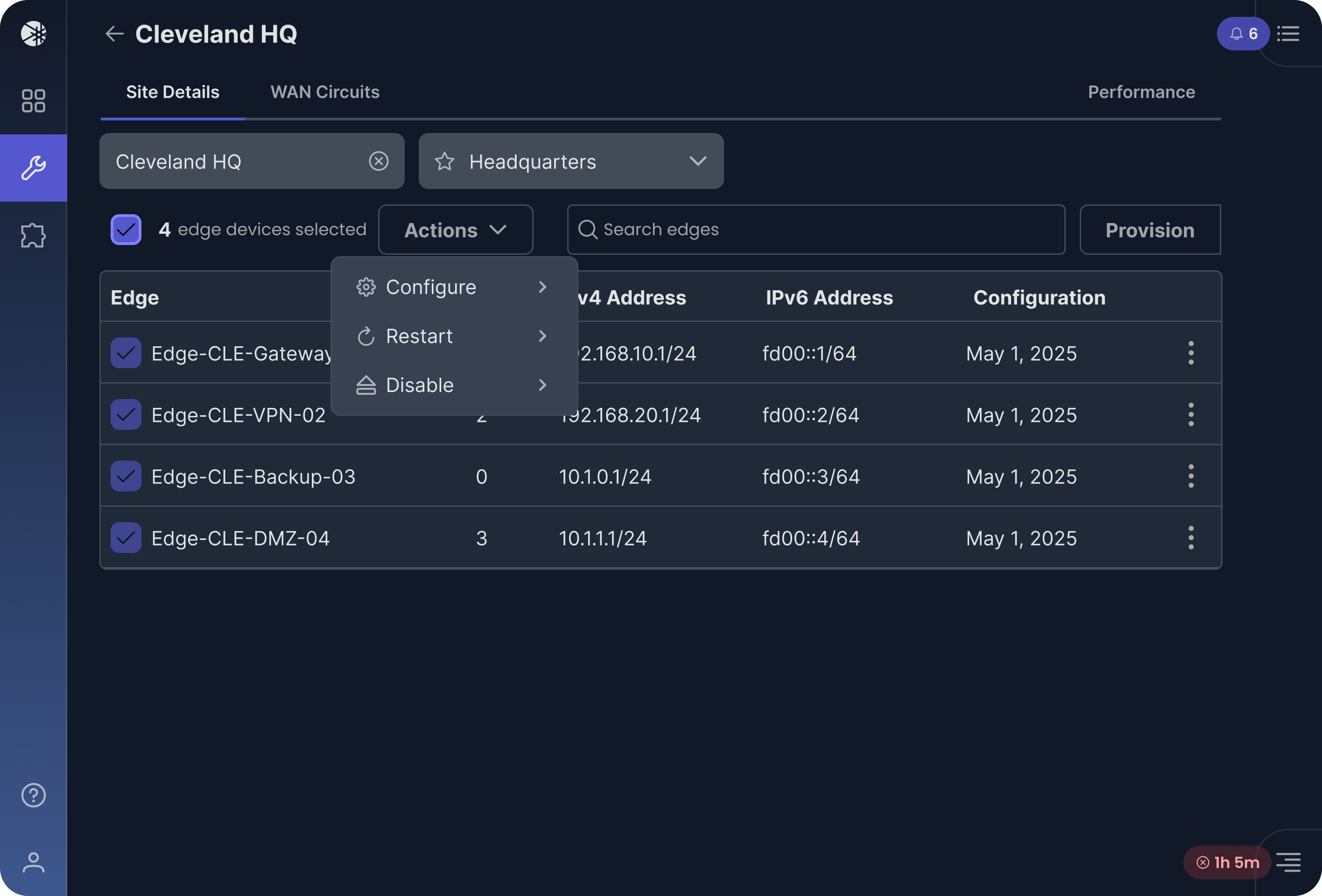Expand the Configure submenu
Image resolution: width=1322 pixels, height=896 pixels.
coord(454,287)
